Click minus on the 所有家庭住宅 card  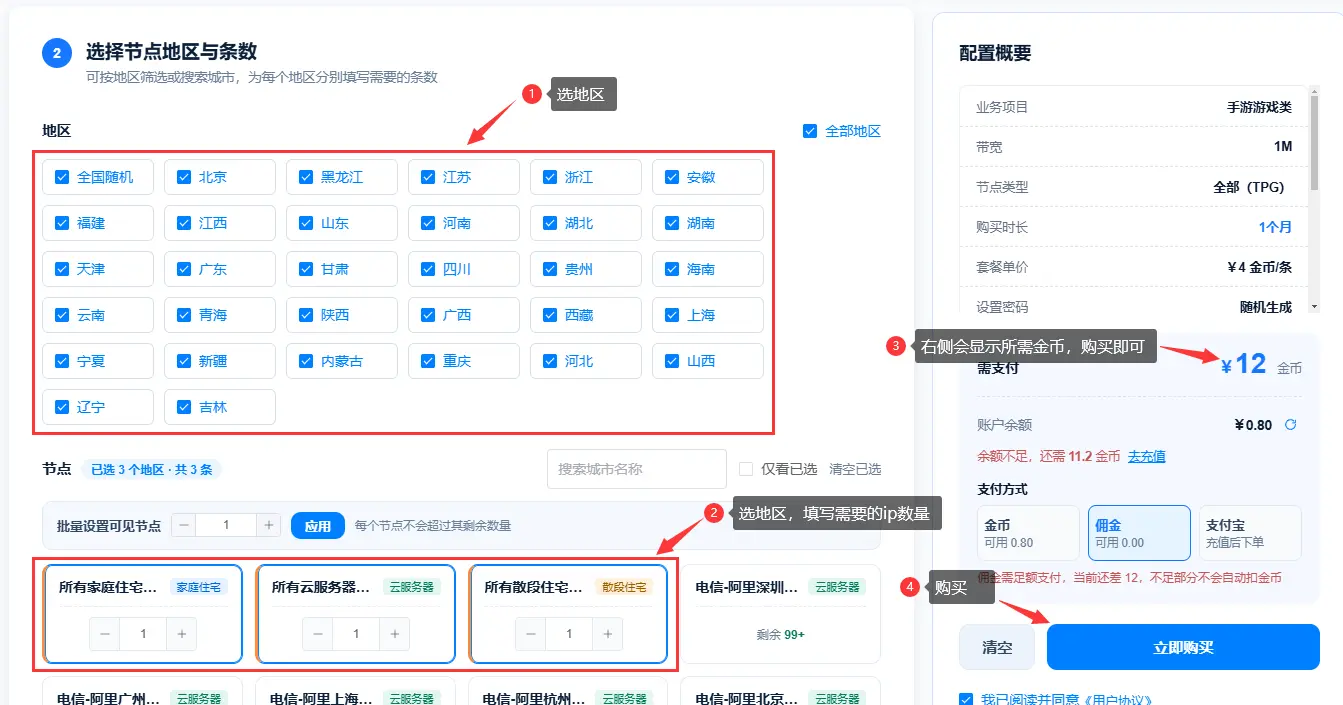click(105, 634)
